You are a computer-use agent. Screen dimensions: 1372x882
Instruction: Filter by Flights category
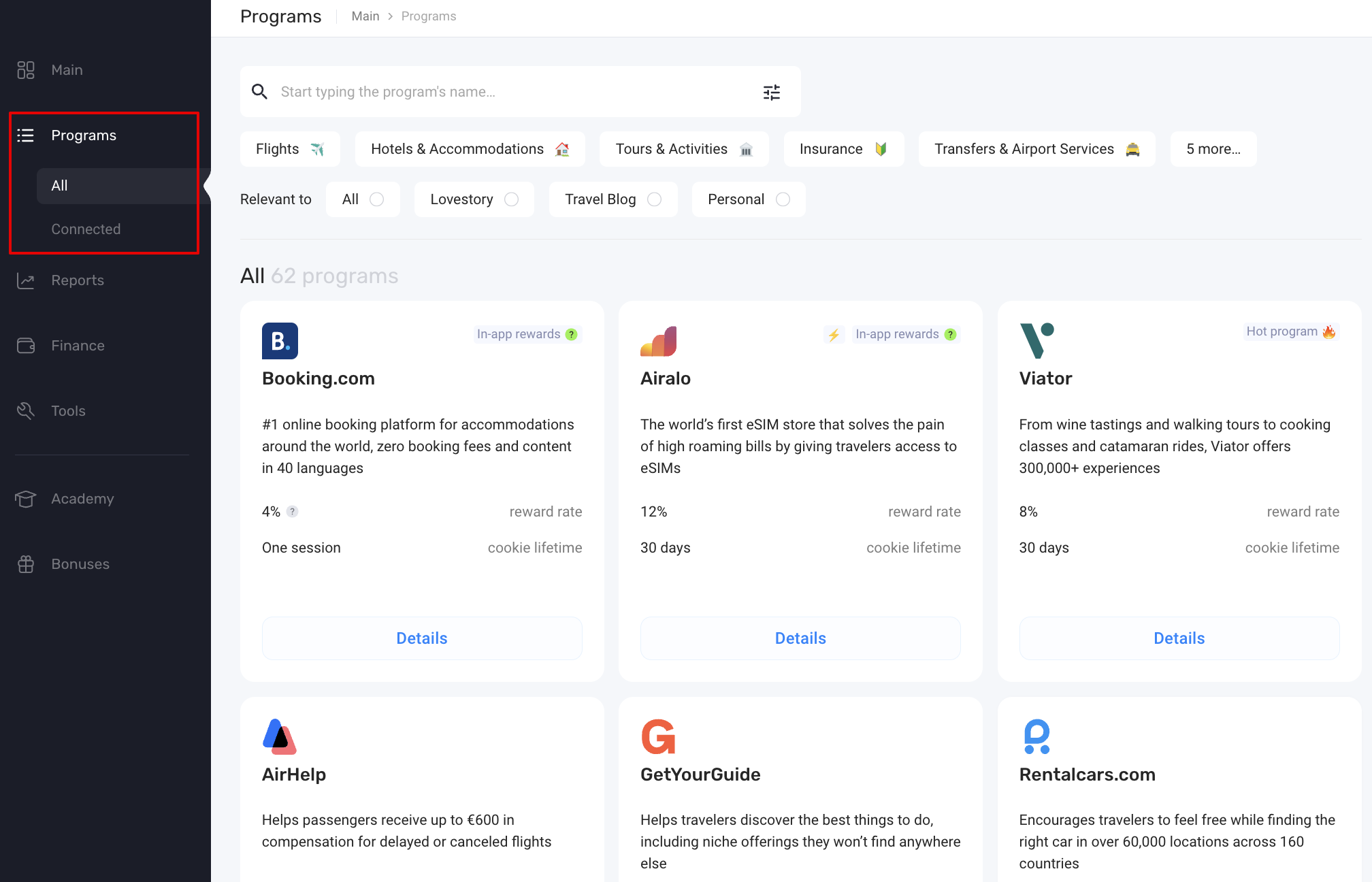(290, 149)
